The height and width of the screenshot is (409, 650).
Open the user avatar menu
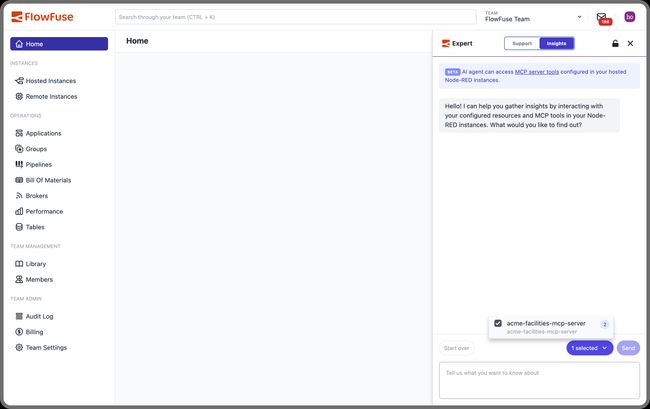(630, 17)
